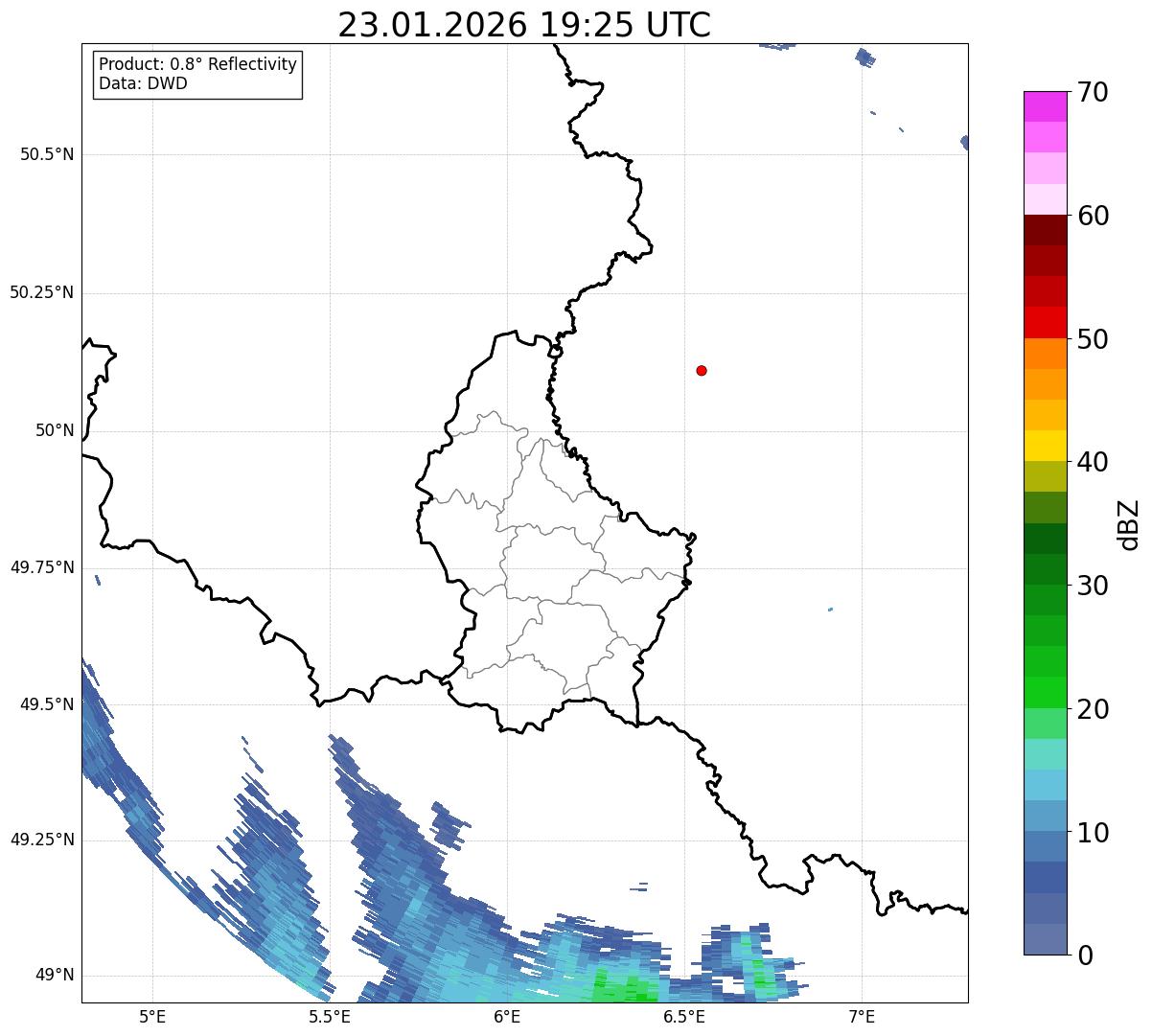Click the 49°N latitude label
1152x1036 pixels.
pyautogui.click(x=55, y=975)
